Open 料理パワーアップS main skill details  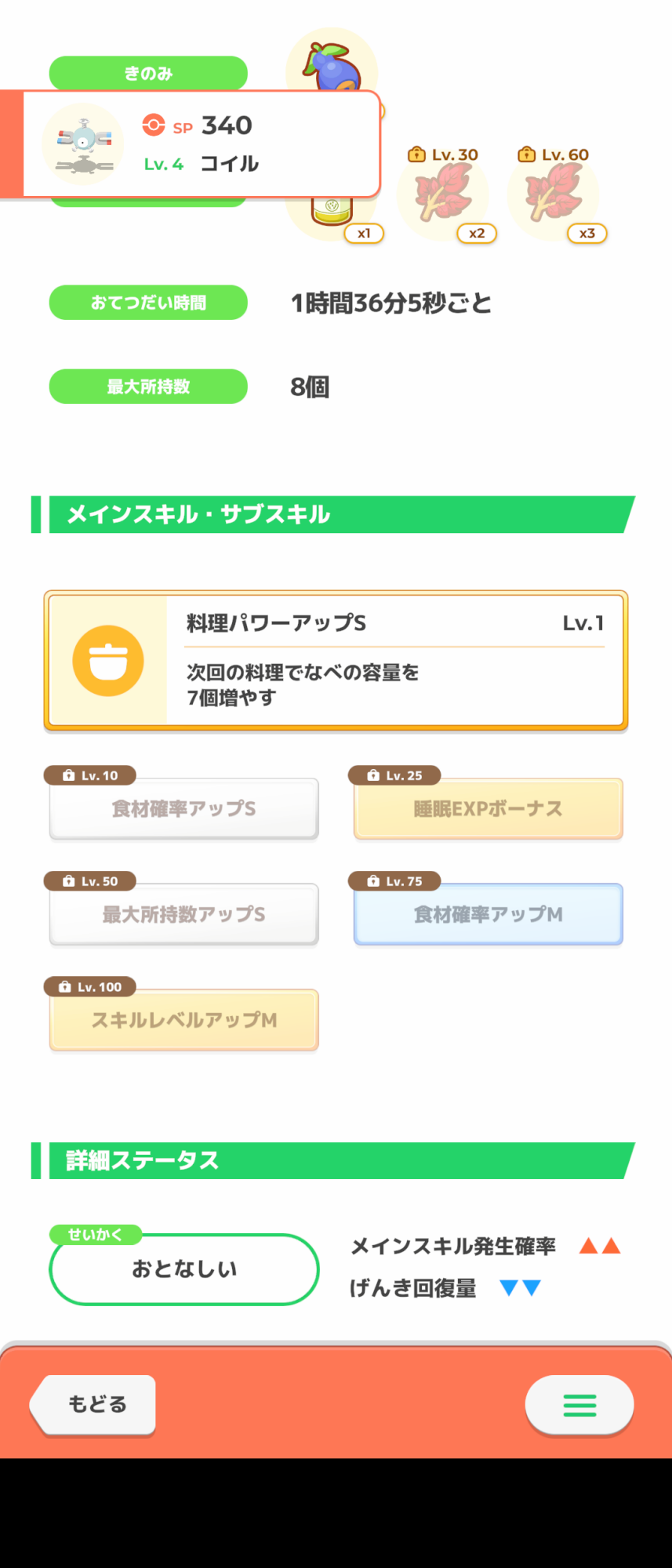(x=336, y=660)
